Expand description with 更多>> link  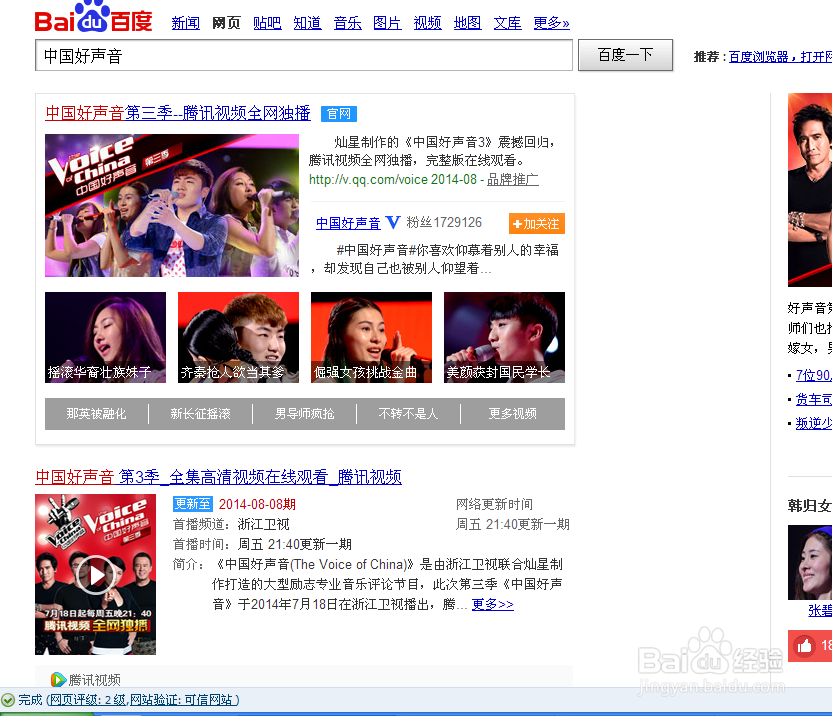pyautogui.click(x=492, y=604)
